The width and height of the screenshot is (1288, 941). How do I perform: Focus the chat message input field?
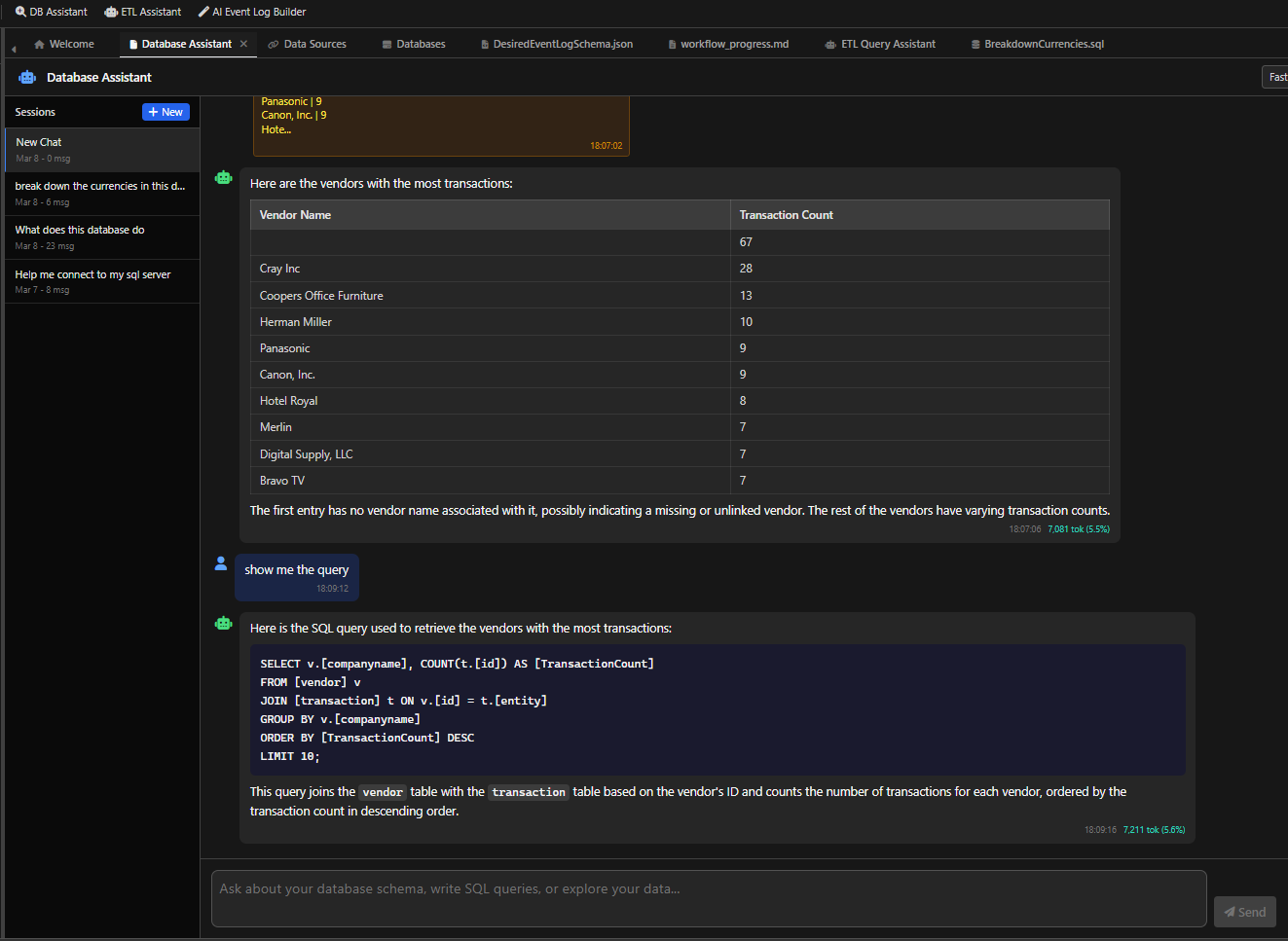tap(709, 898)
